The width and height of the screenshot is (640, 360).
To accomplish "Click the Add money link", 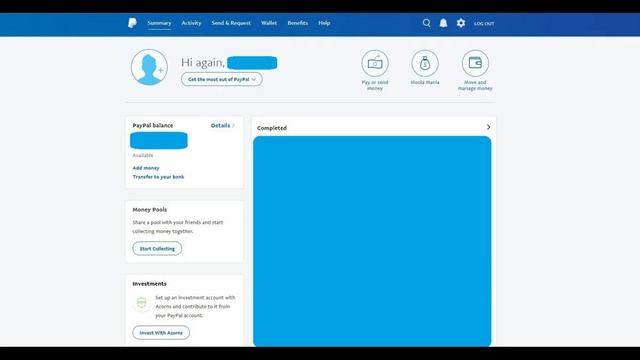I will point(146,168).
